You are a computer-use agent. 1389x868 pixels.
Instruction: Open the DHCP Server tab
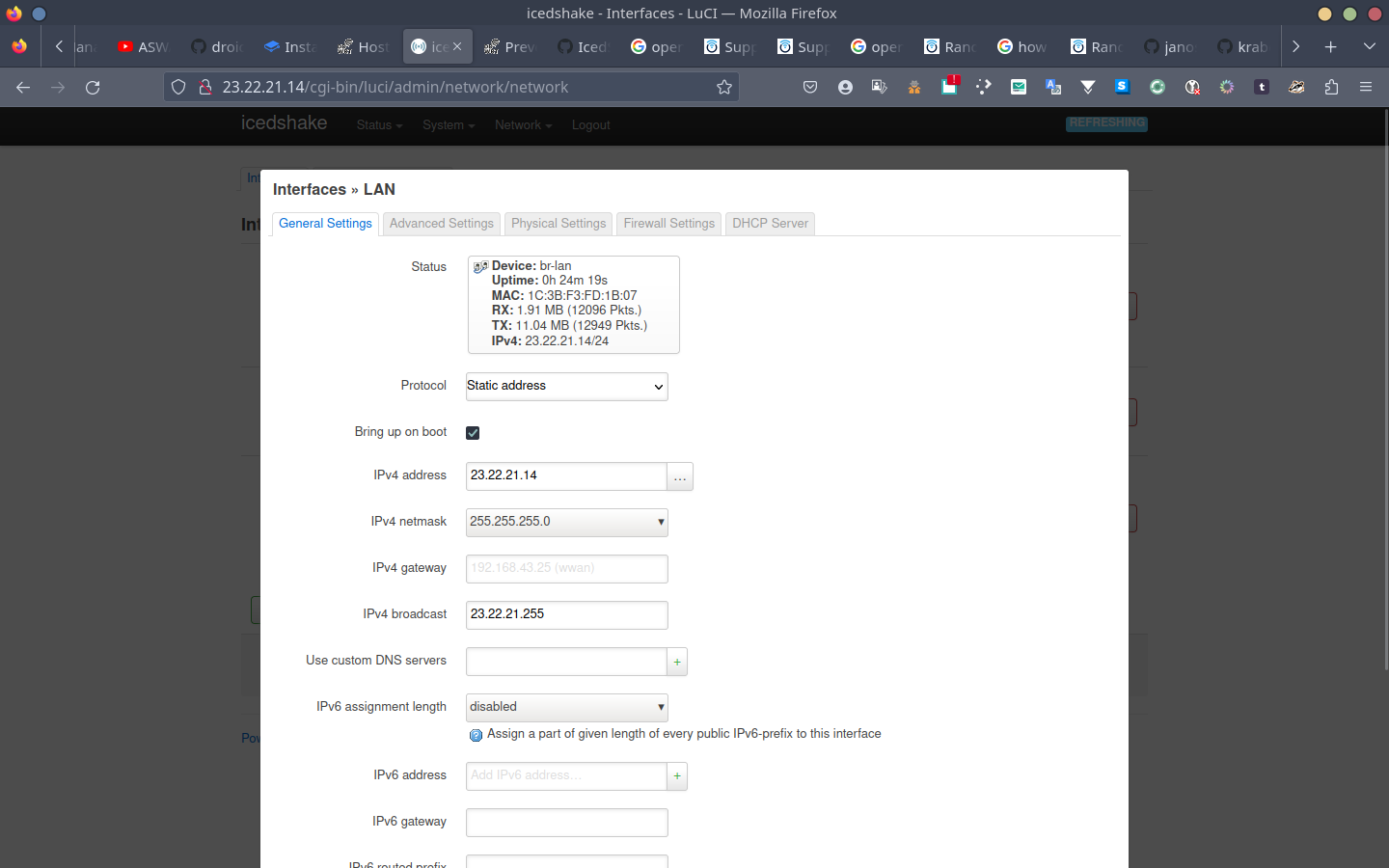[x=770, y=224]
